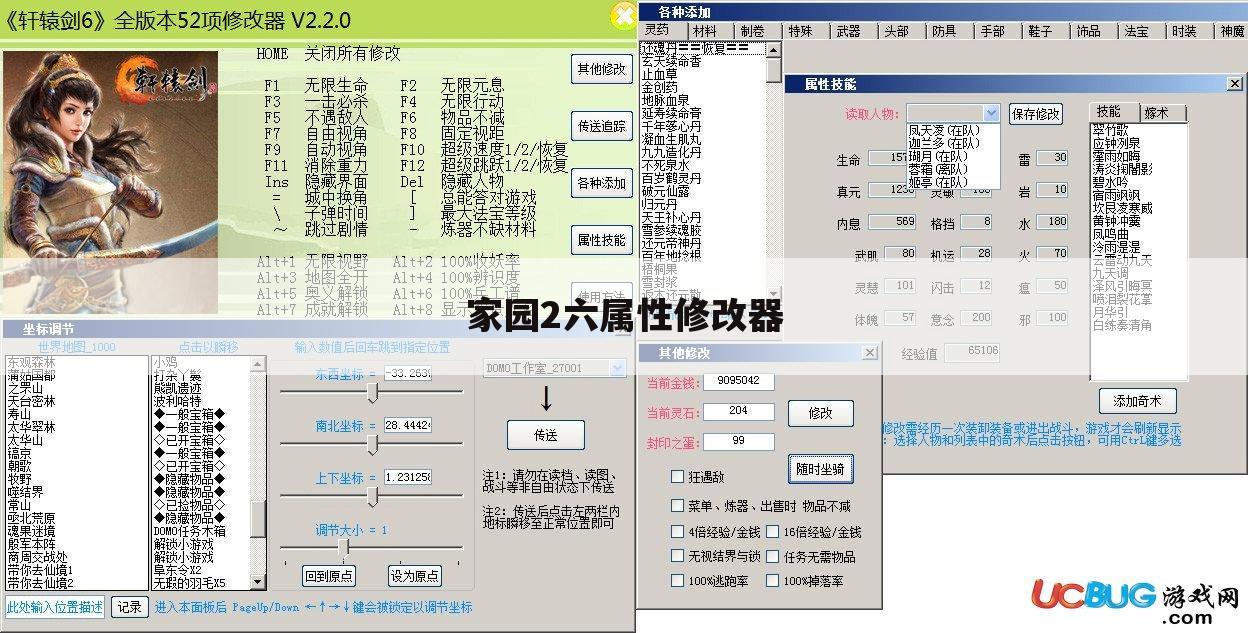Screen dimensions: 1248x633
Task: Click the 调节大小 slider handle
Action: 345,547
